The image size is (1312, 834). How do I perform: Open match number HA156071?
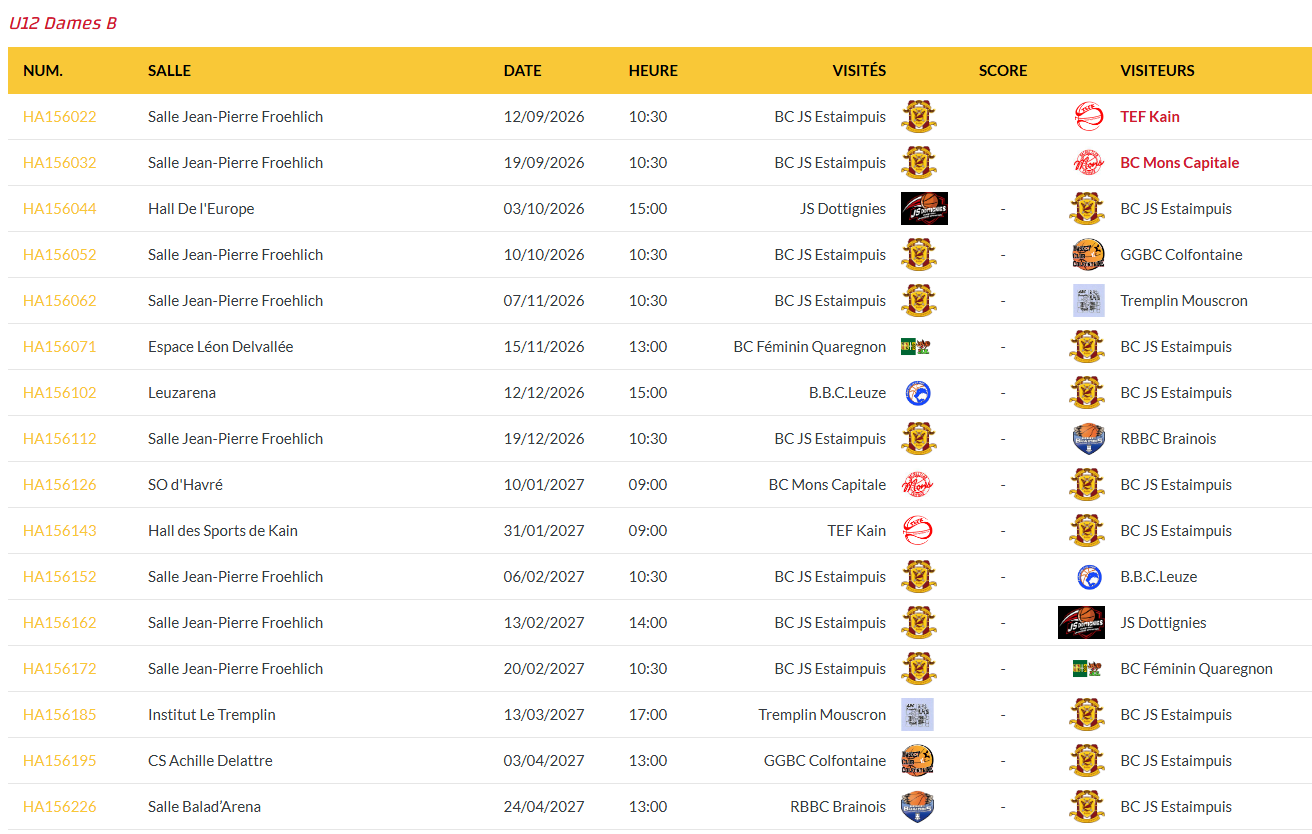60,347
